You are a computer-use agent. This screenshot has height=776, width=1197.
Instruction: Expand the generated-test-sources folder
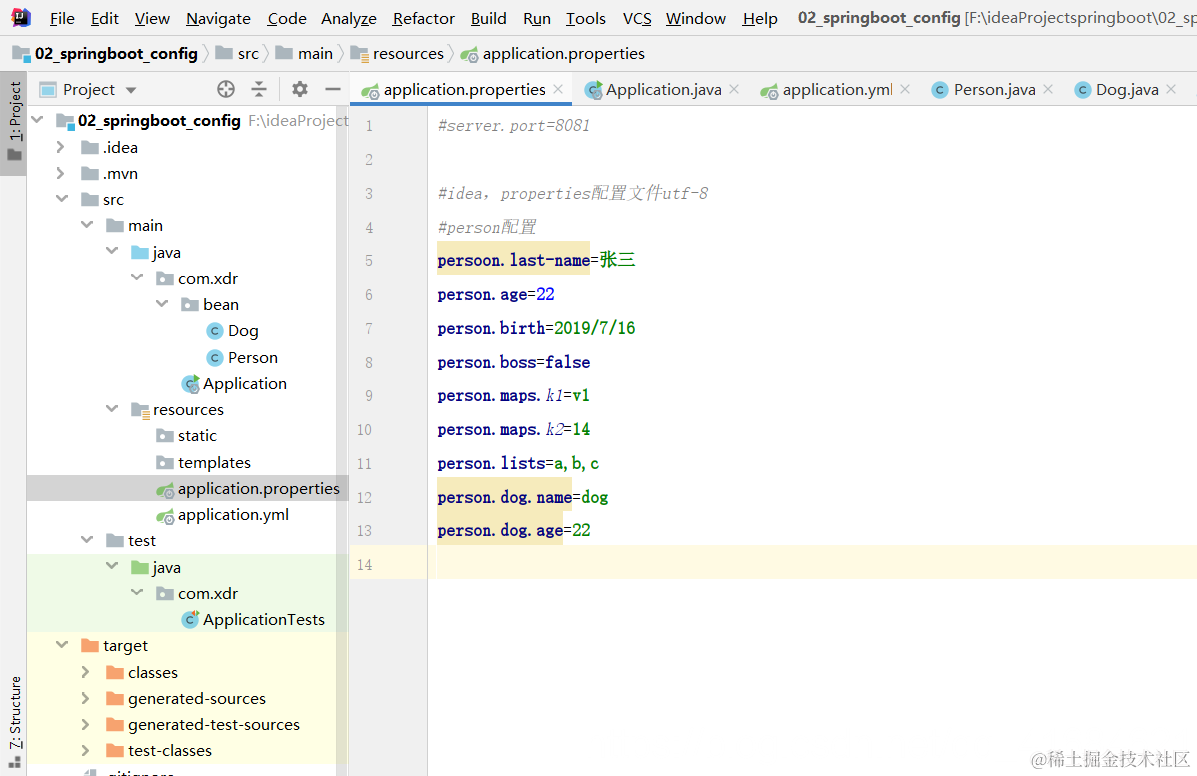86,724
